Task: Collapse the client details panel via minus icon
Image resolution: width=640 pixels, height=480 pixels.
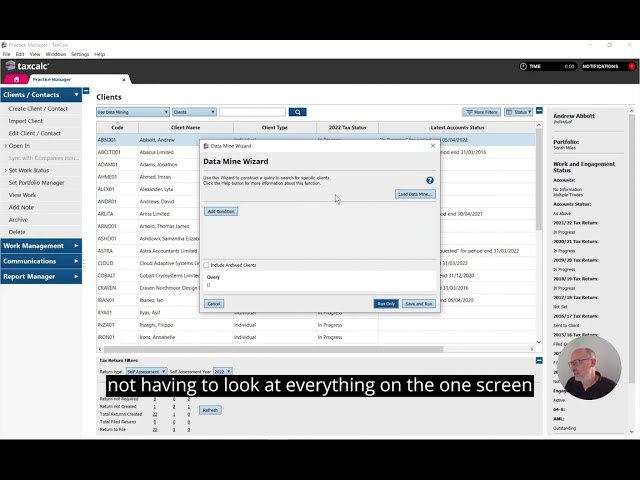Action: point(539,111)
